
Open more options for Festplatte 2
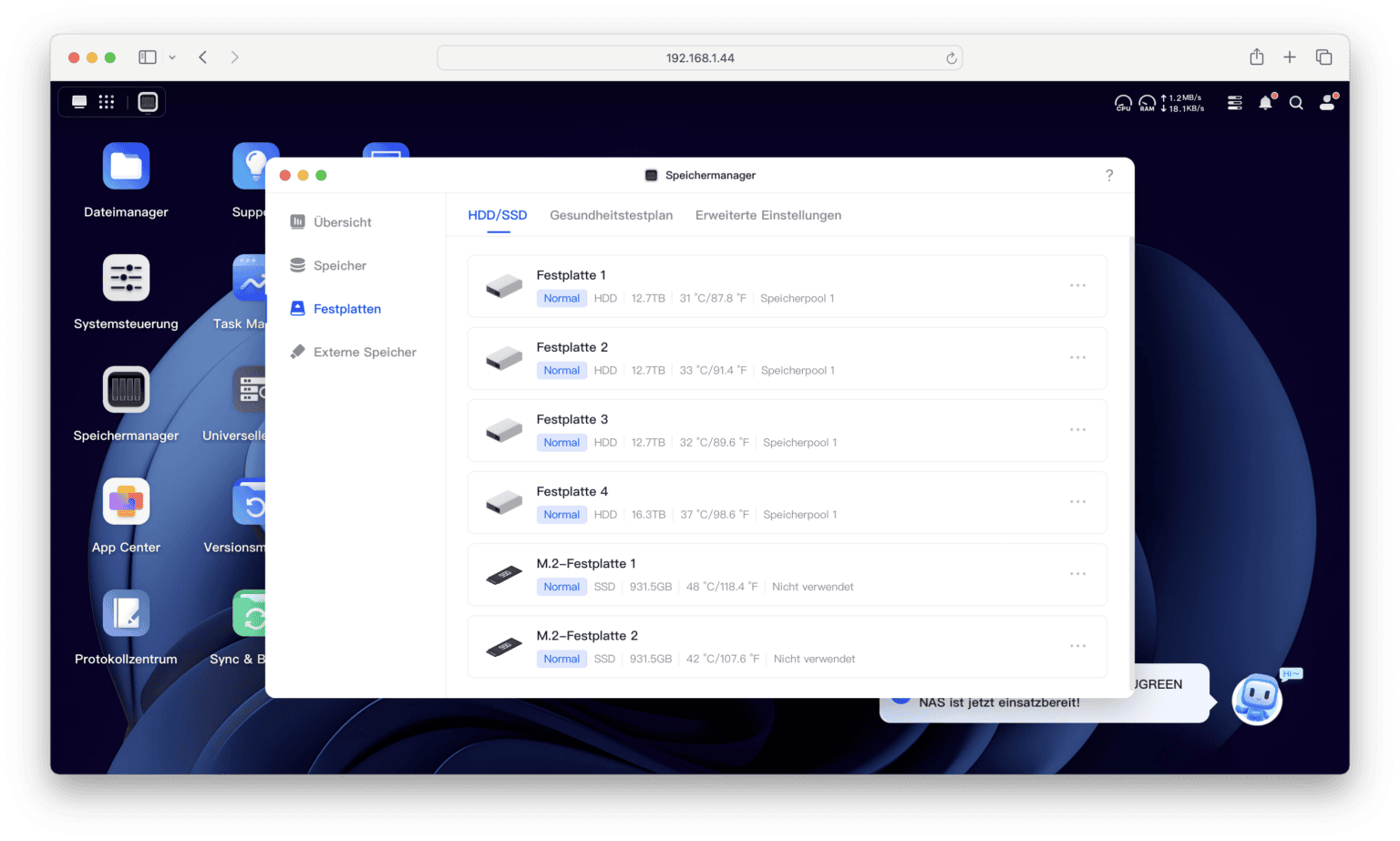tap(1078, 358)
